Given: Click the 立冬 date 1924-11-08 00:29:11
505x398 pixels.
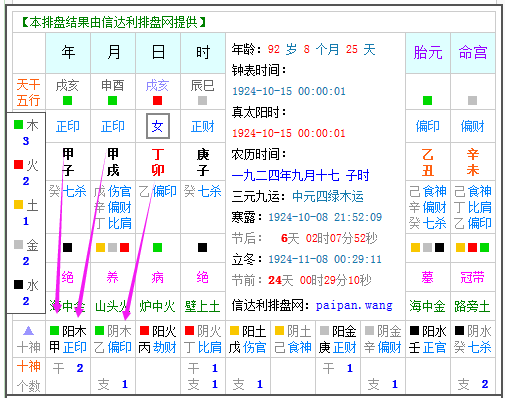Looking at the screenshot, I should (325, 259).
